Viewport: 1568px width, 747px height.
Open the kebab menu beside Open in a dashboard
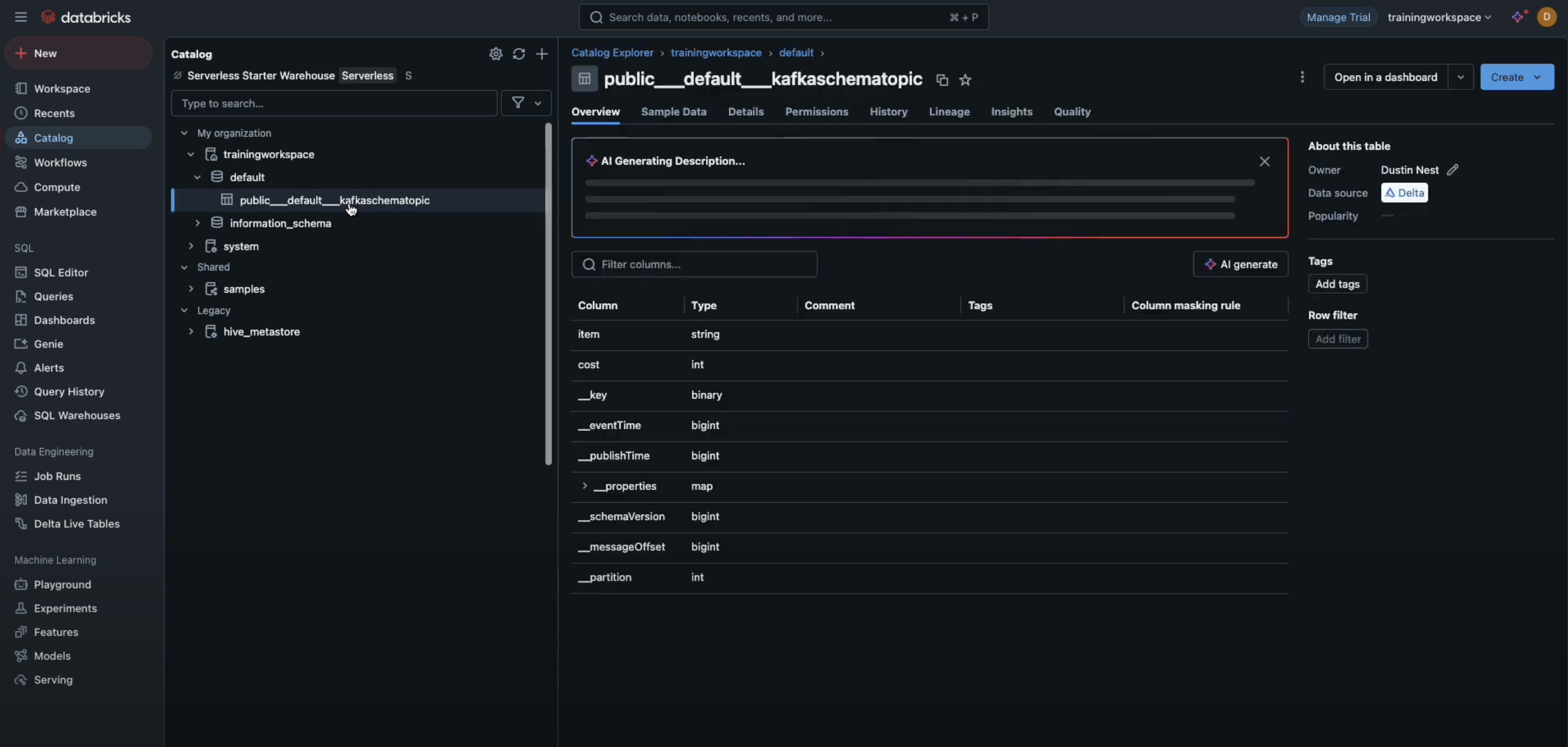1303,77
